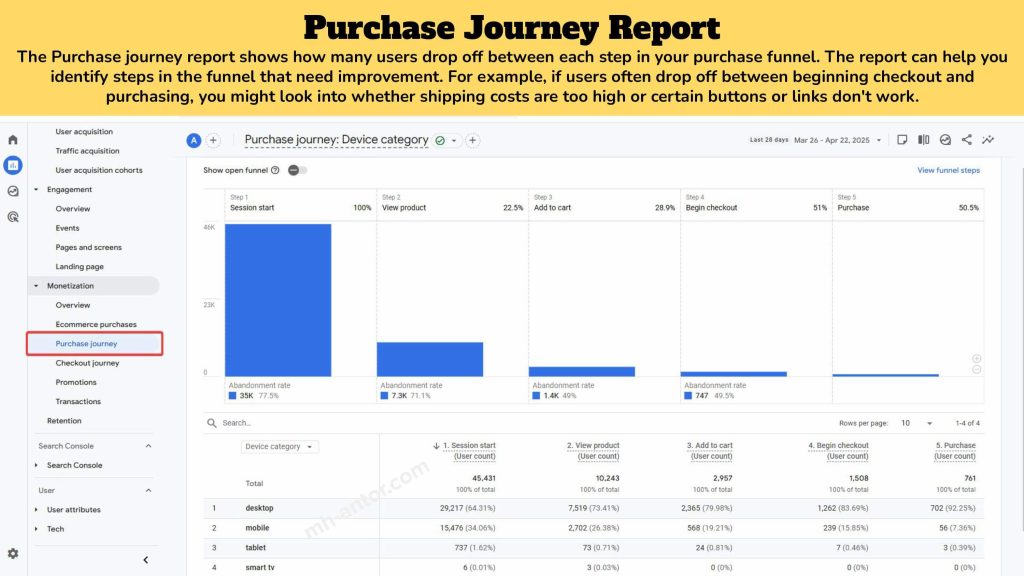This screenshot has height=576, width=1024.
Task: Open the Insights sparkline icon
Action: 988,140
